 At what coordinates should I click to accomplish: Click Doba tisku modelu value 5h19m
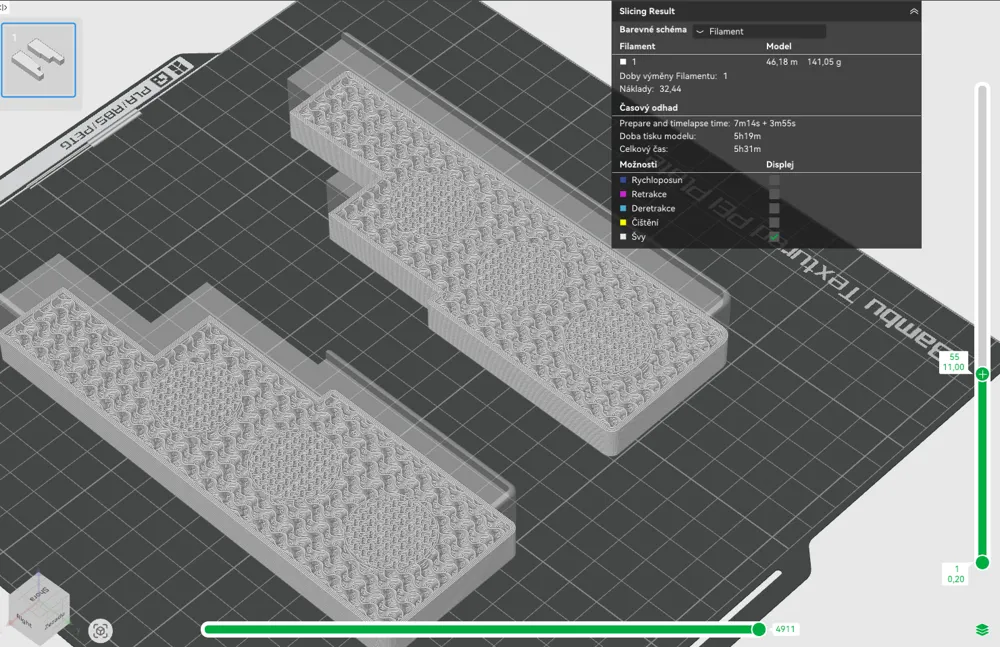click(747, 136)
